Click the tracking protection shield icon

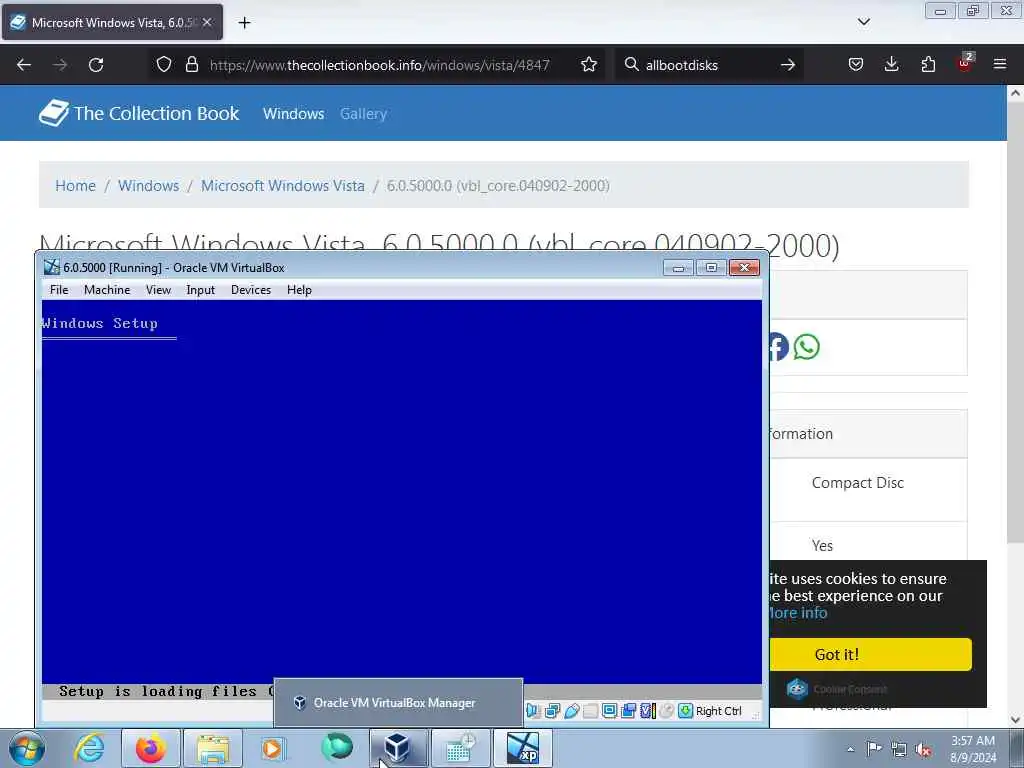click(164, 65)
